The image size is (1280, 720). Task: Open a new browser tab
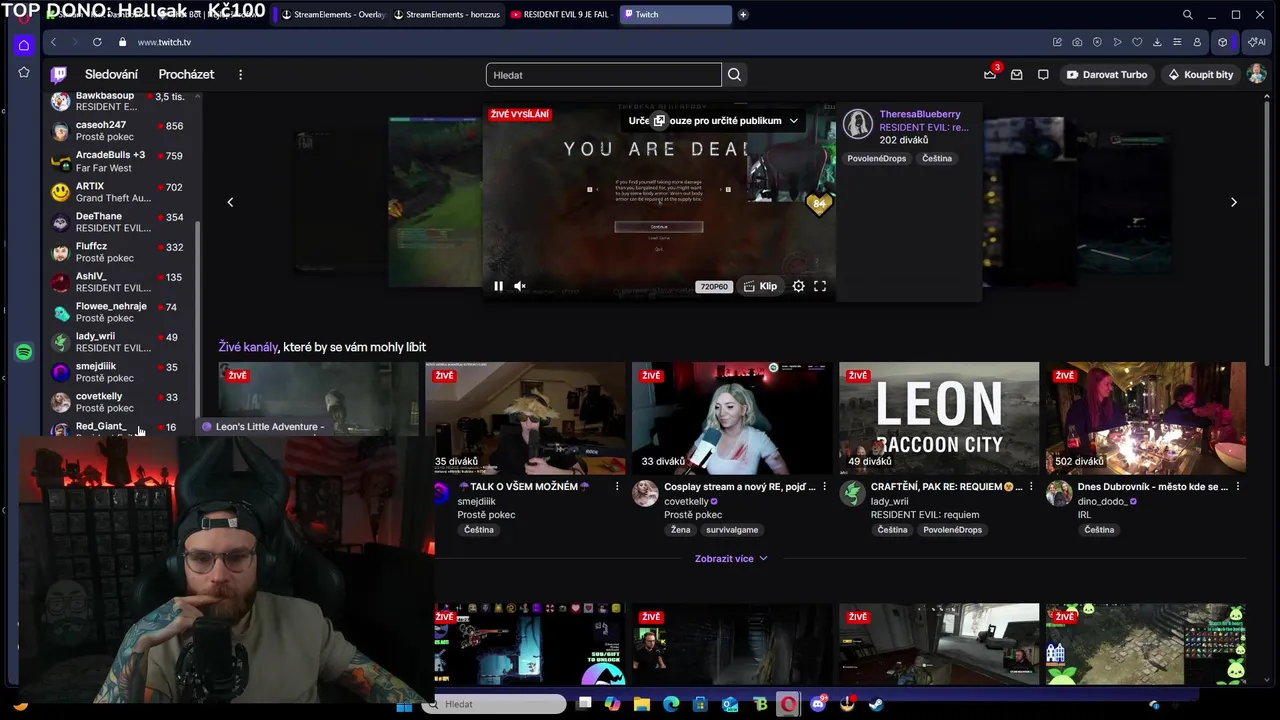coord(743,14)
